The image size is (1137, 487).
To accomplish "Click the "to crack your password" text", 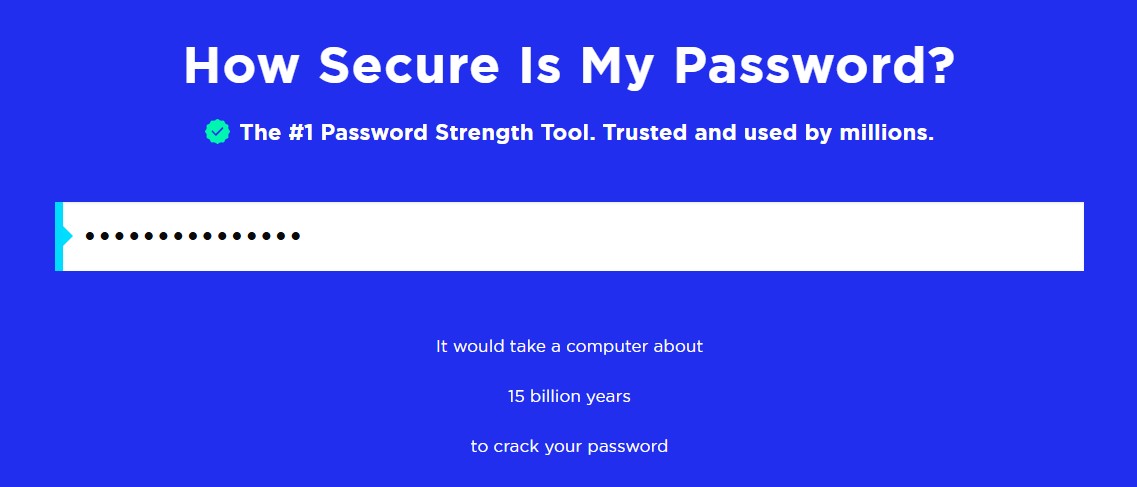I will click(569, 447).
